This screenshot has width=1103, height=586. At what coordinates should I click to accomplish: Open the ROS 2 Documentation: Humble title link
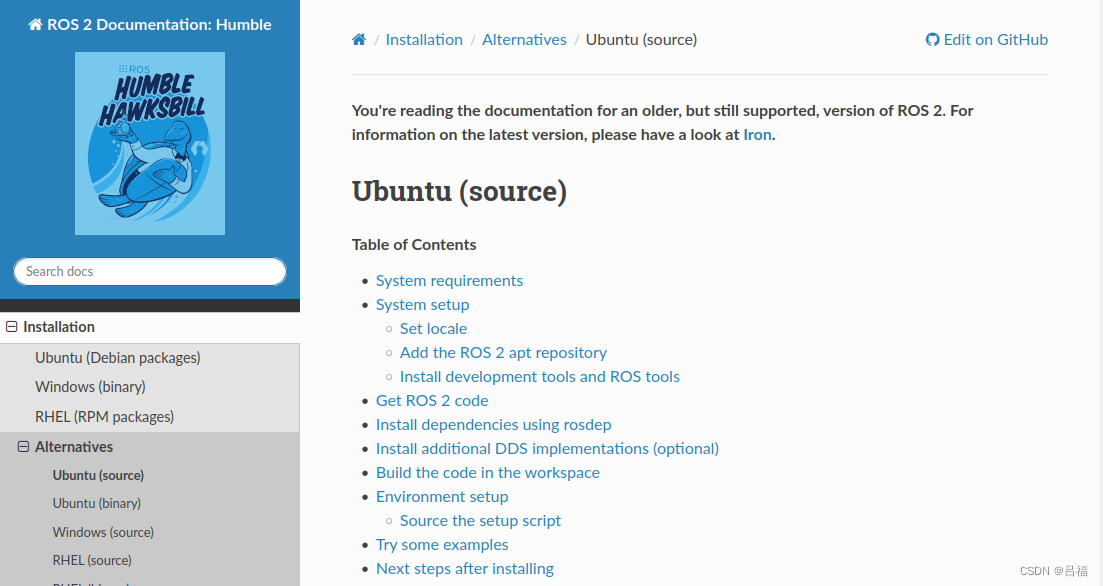150,25
